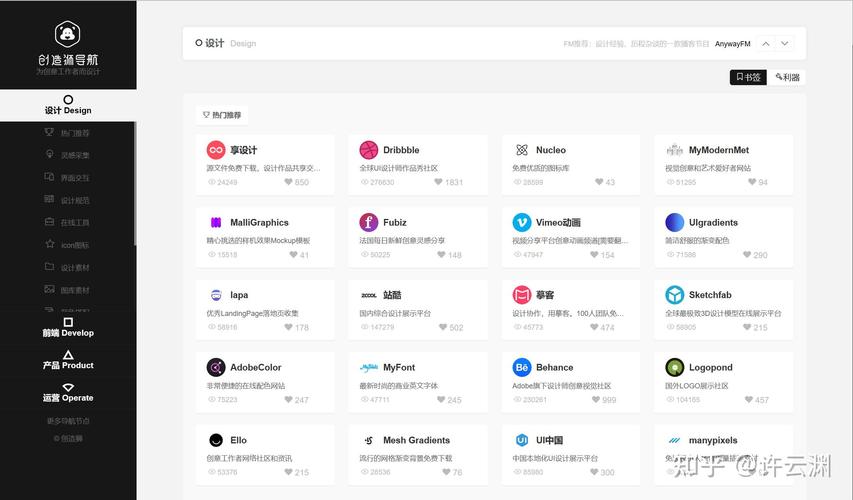
Task: Click the AdobeColor wheel icon
Action: click(x=216, y=367)
